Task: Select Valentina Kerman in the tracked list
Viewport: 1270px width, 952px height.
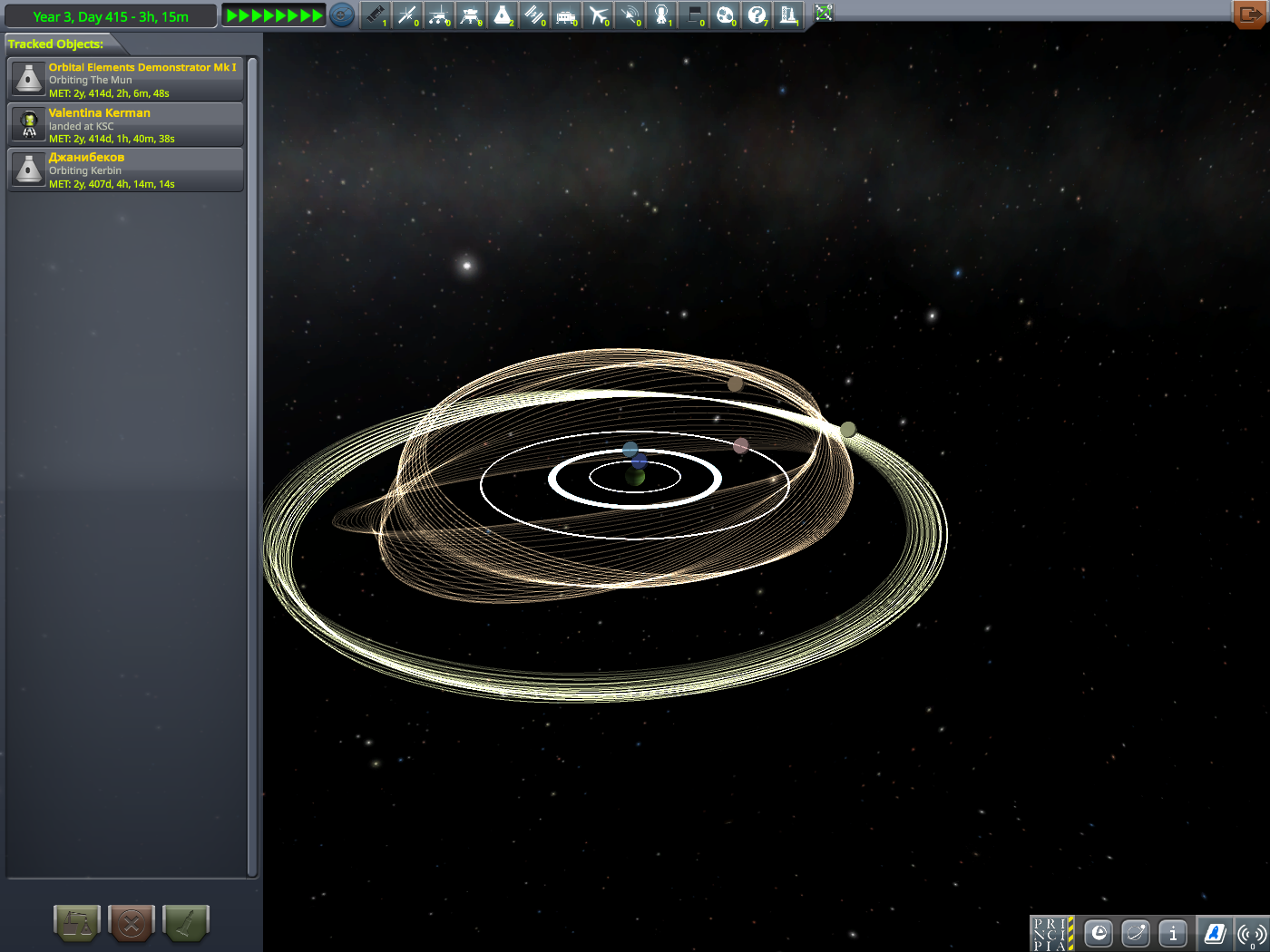Action: (126, 125)
